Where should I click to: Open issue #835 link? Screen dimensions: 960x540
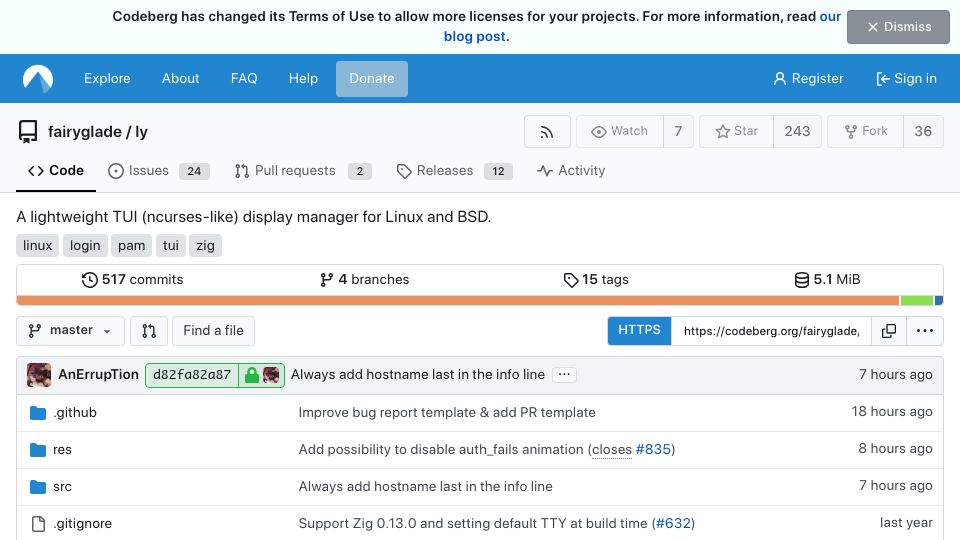pyautogui.click(x=653, y=449)
